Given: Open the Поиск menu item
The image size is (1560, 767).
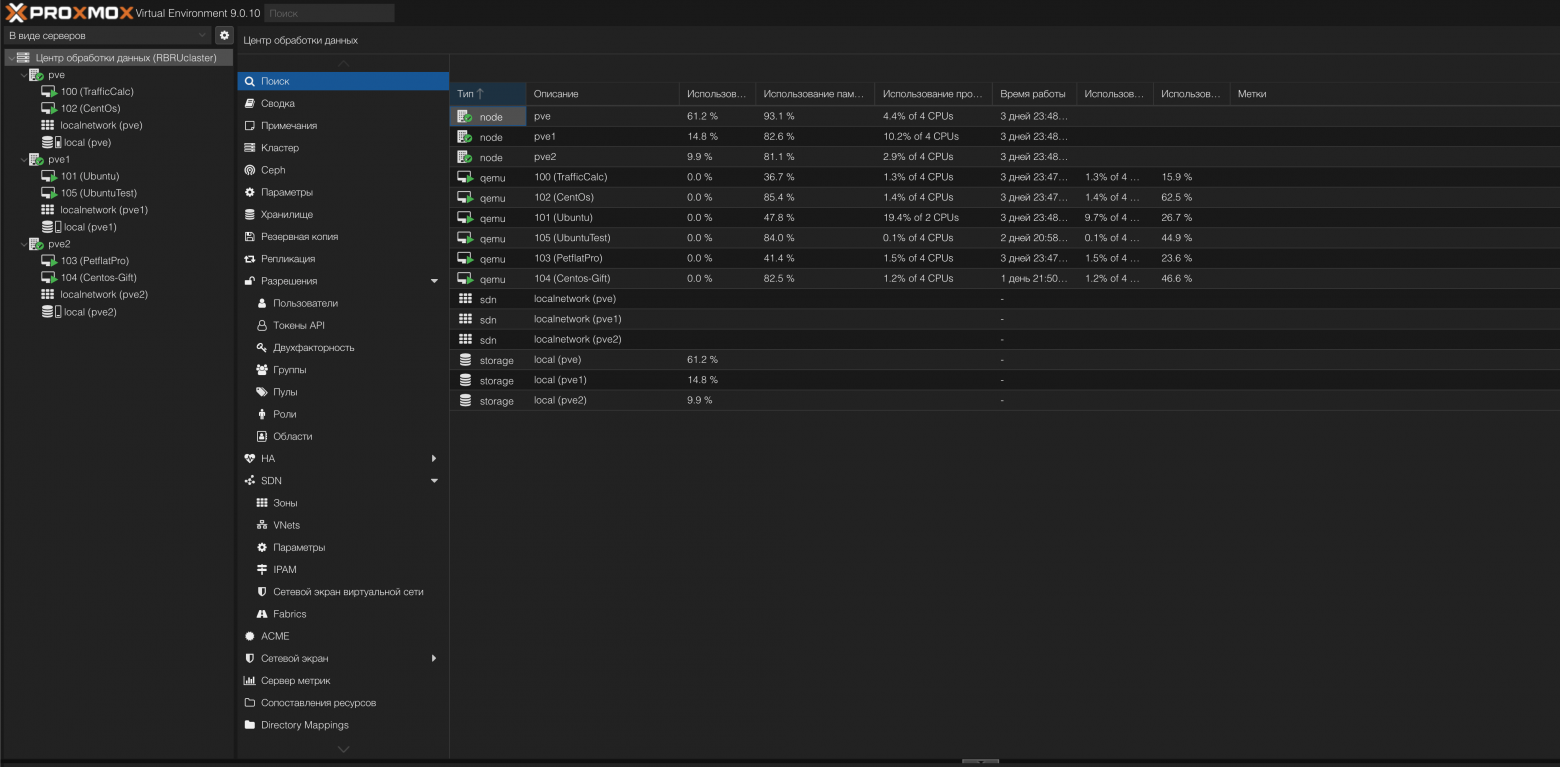Looking at the screenshot, I should 343,81.
